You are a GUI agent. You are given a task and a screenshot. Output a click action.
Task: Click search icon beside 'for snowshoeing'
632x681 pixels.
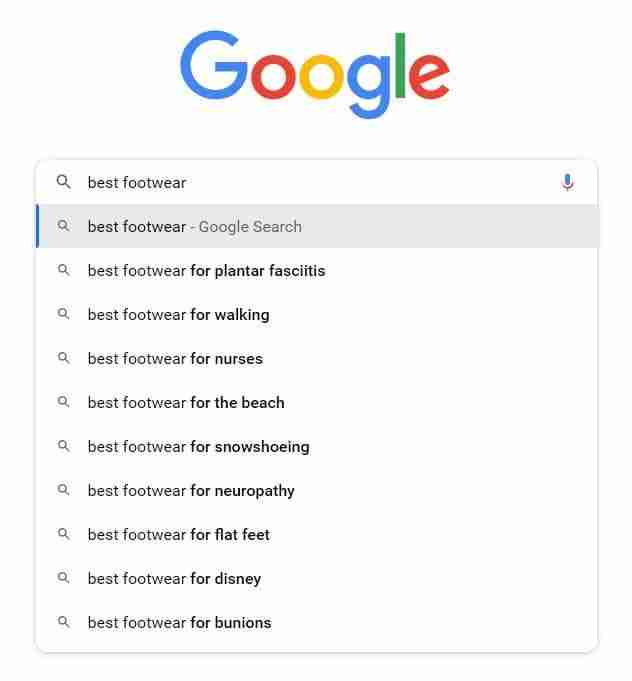click(x=64, y=446)
